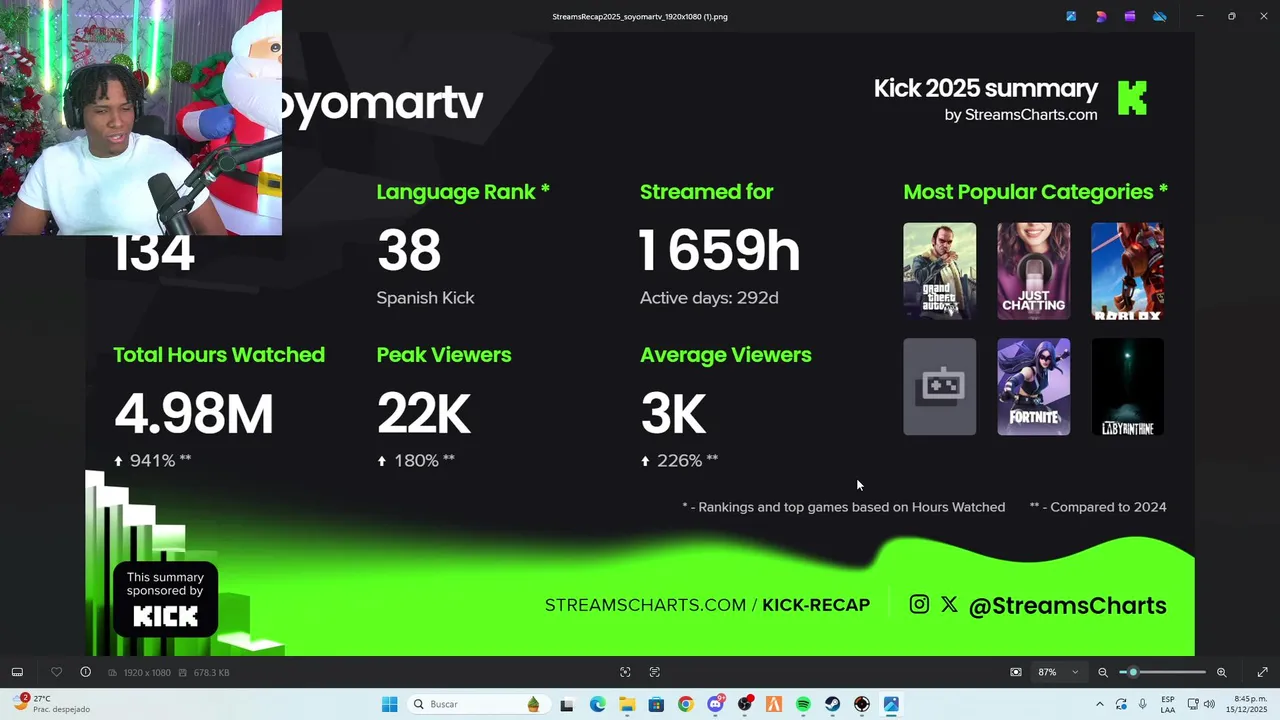The width and height of the screenshot is (1280, 720).
Task: Switch to OBS Studio with red dot badge
Action: pos(745,704)
